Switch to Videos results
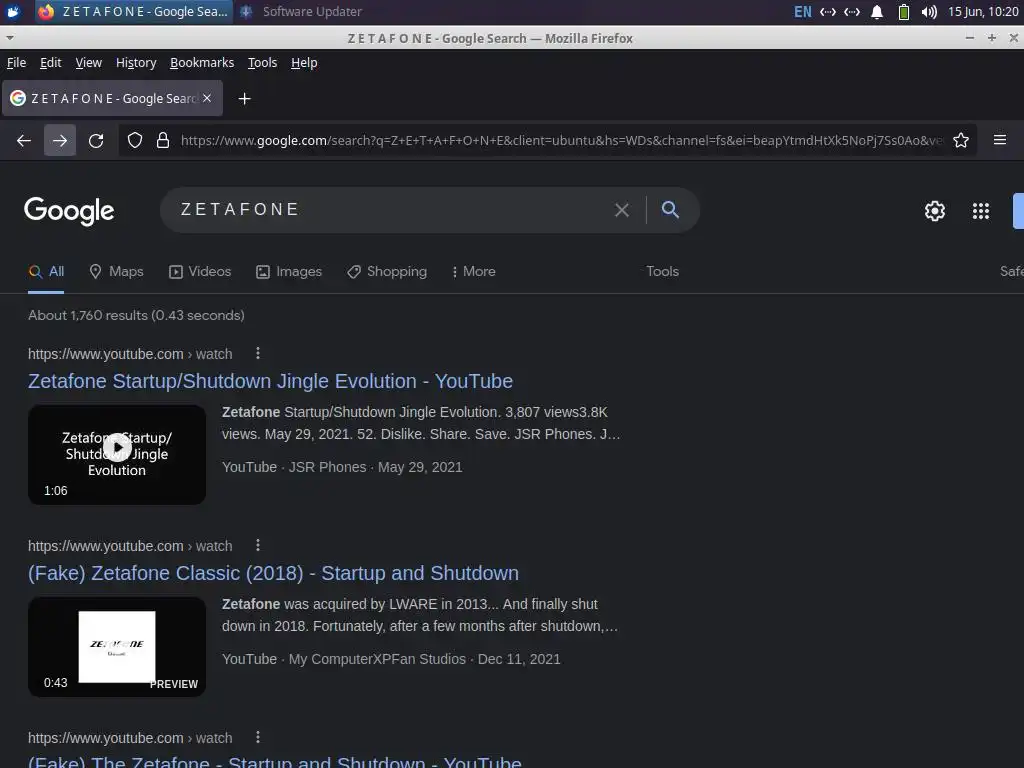 [x=200, y=272]
